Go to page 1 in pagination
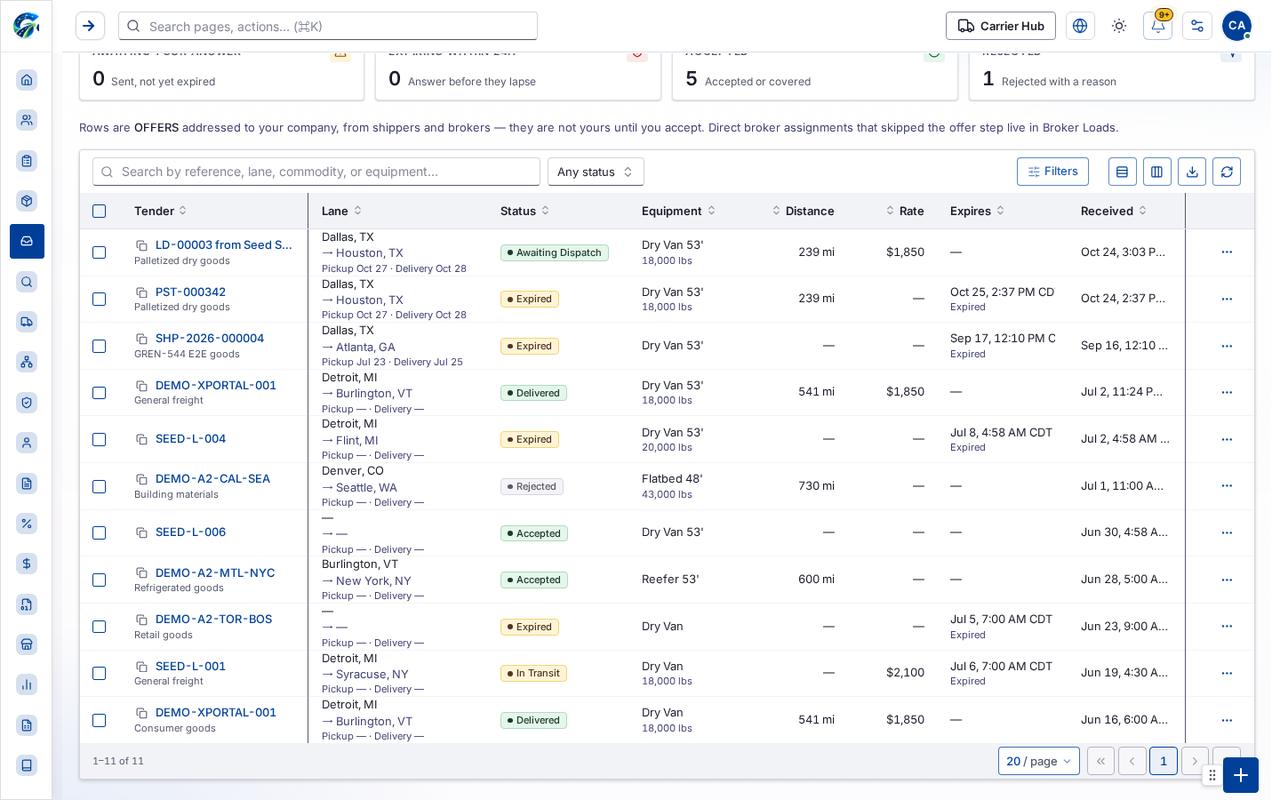 pos(1163,761)
